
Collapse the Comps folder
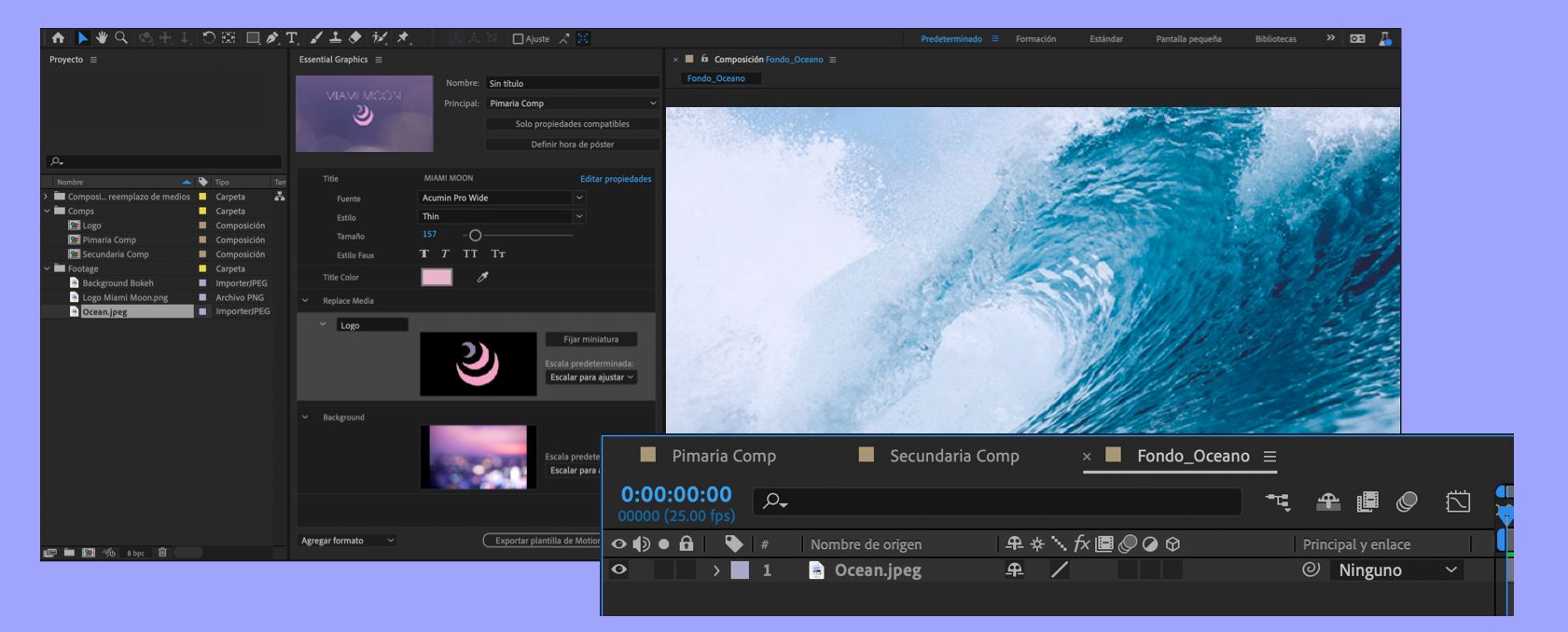click(x=47, y=212)
